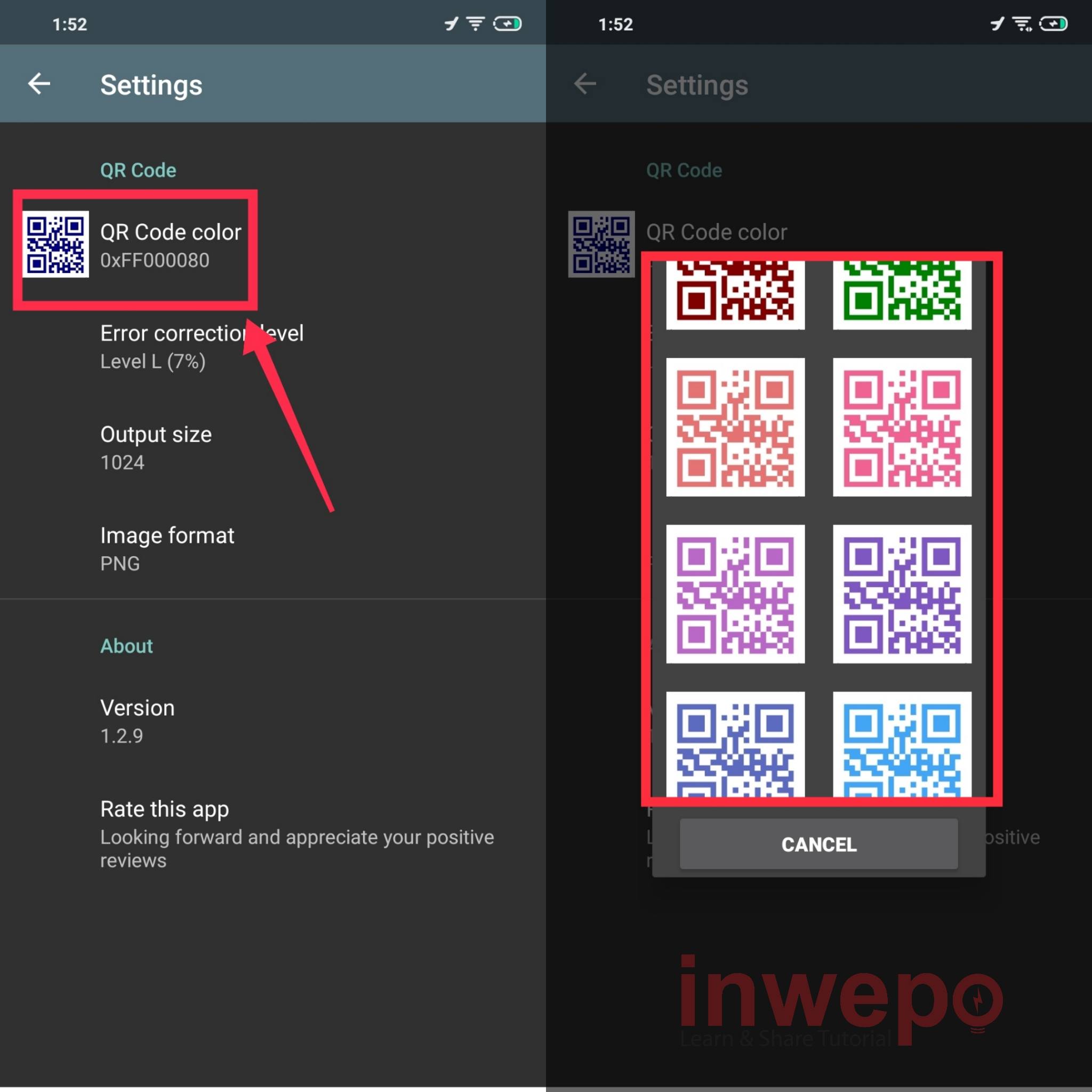This screenshot has width=1092, height=1092.
Task: Open QR Code color setting
Action: (x=170, y=245)
